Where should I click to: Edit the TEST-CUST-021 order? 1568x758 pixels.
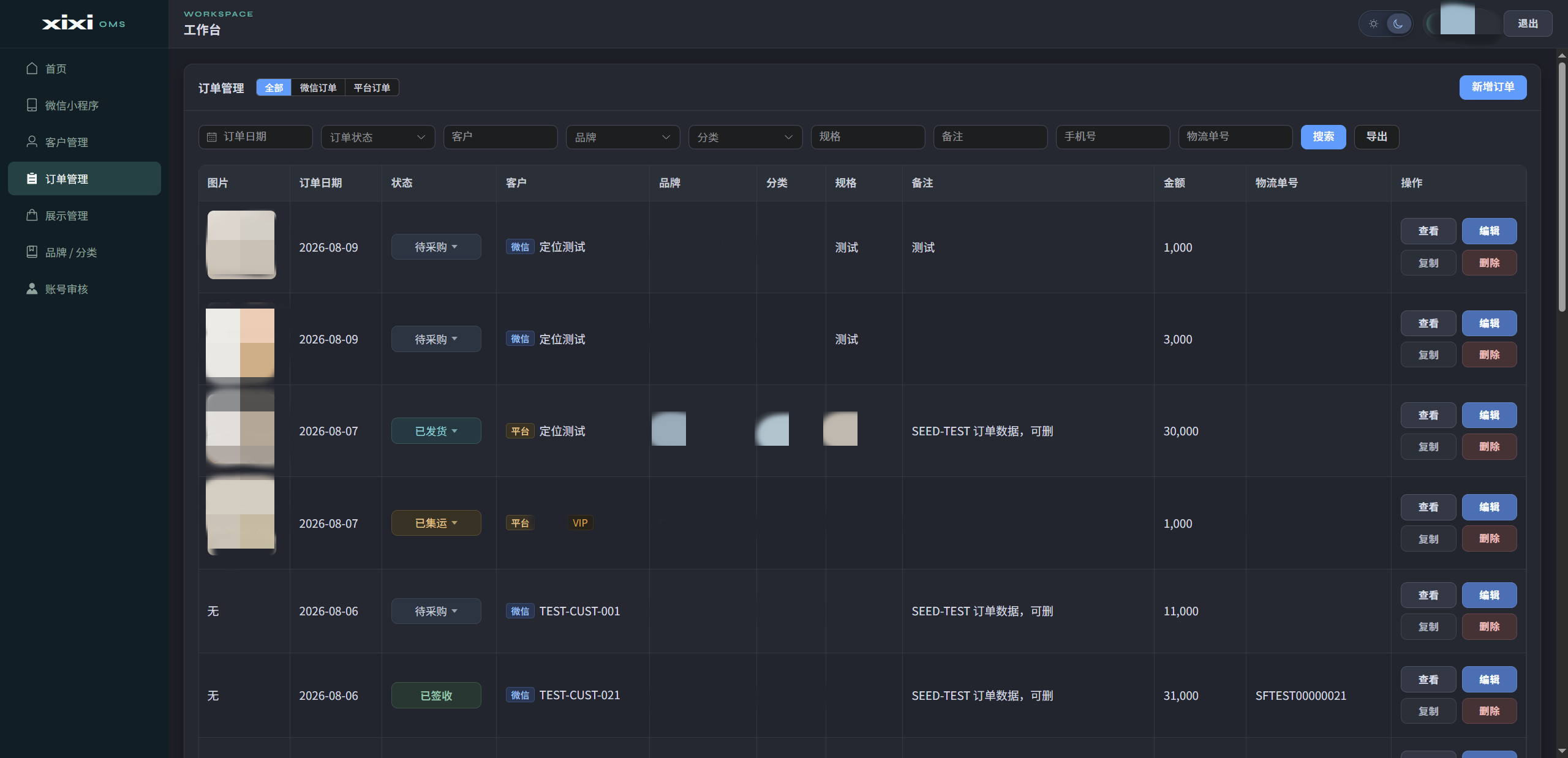pos(1489,680)
